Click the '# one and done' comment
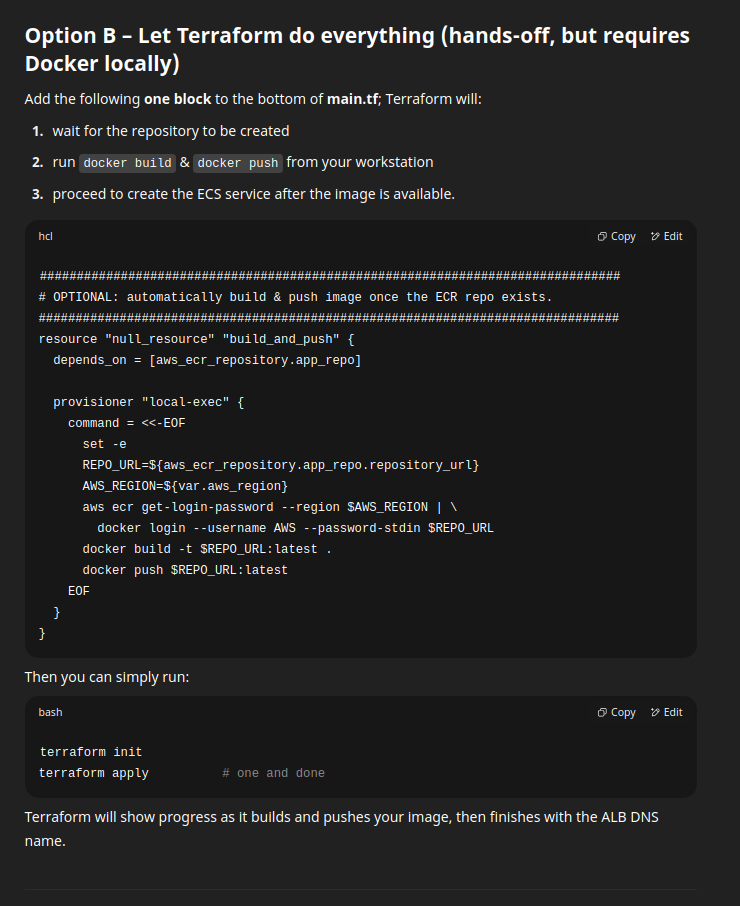This screenshot has height=906, width=740. click(274, 773)
